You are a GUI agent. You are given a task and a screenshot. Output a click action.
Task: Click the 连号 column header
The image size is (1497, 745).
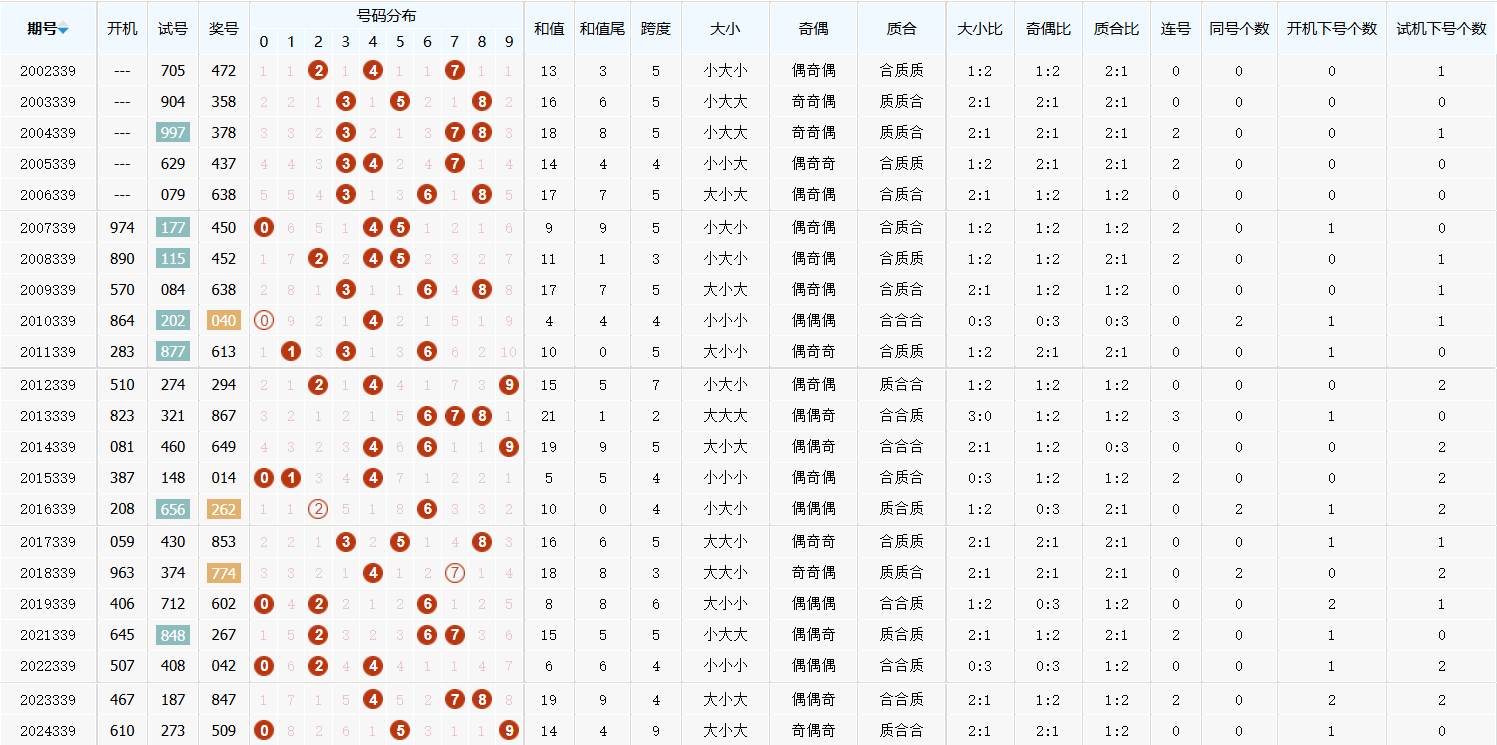click(1175, 28)
